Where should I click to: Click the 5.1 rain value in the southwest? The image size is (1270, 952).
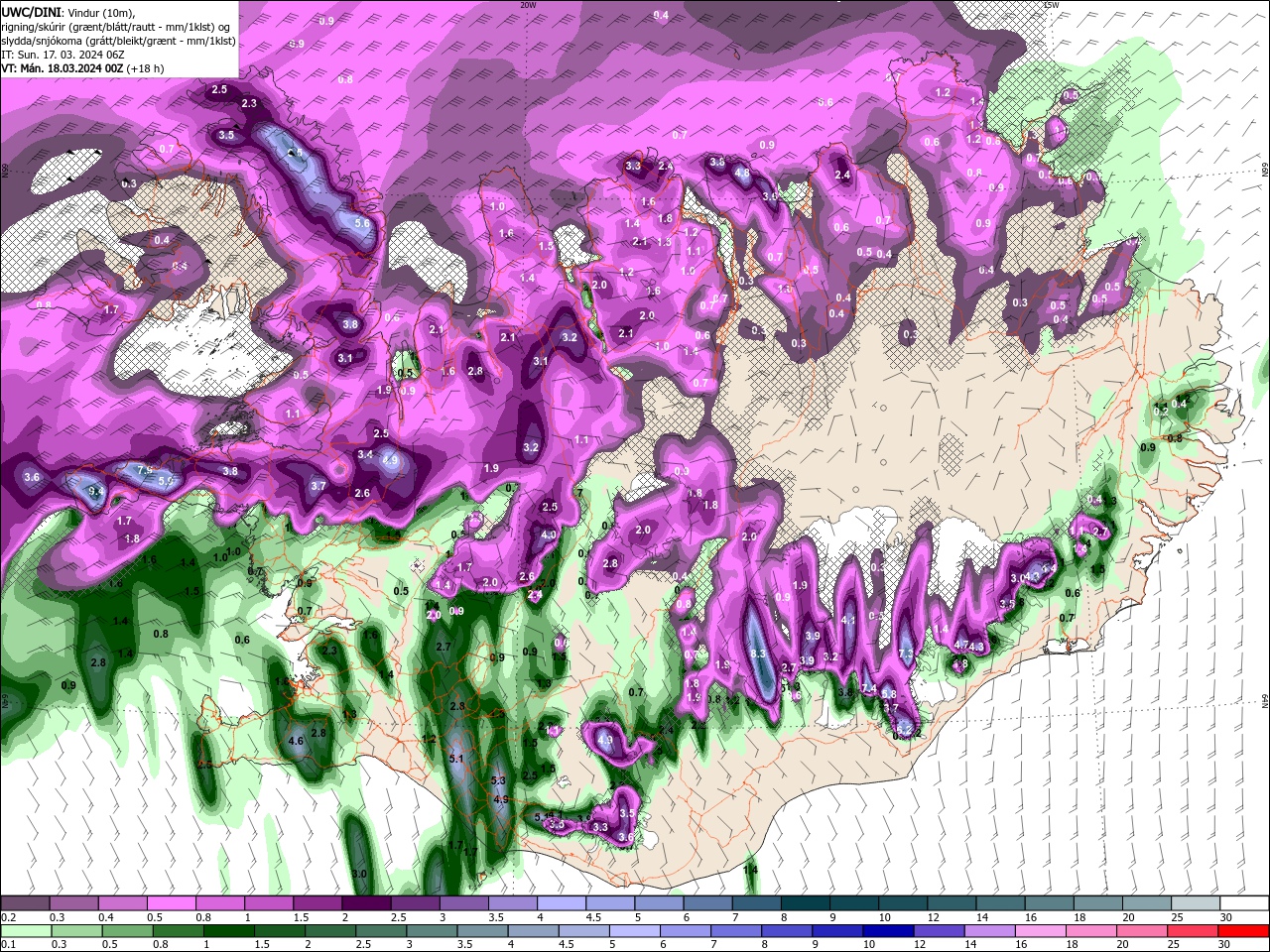pos(457,759)
